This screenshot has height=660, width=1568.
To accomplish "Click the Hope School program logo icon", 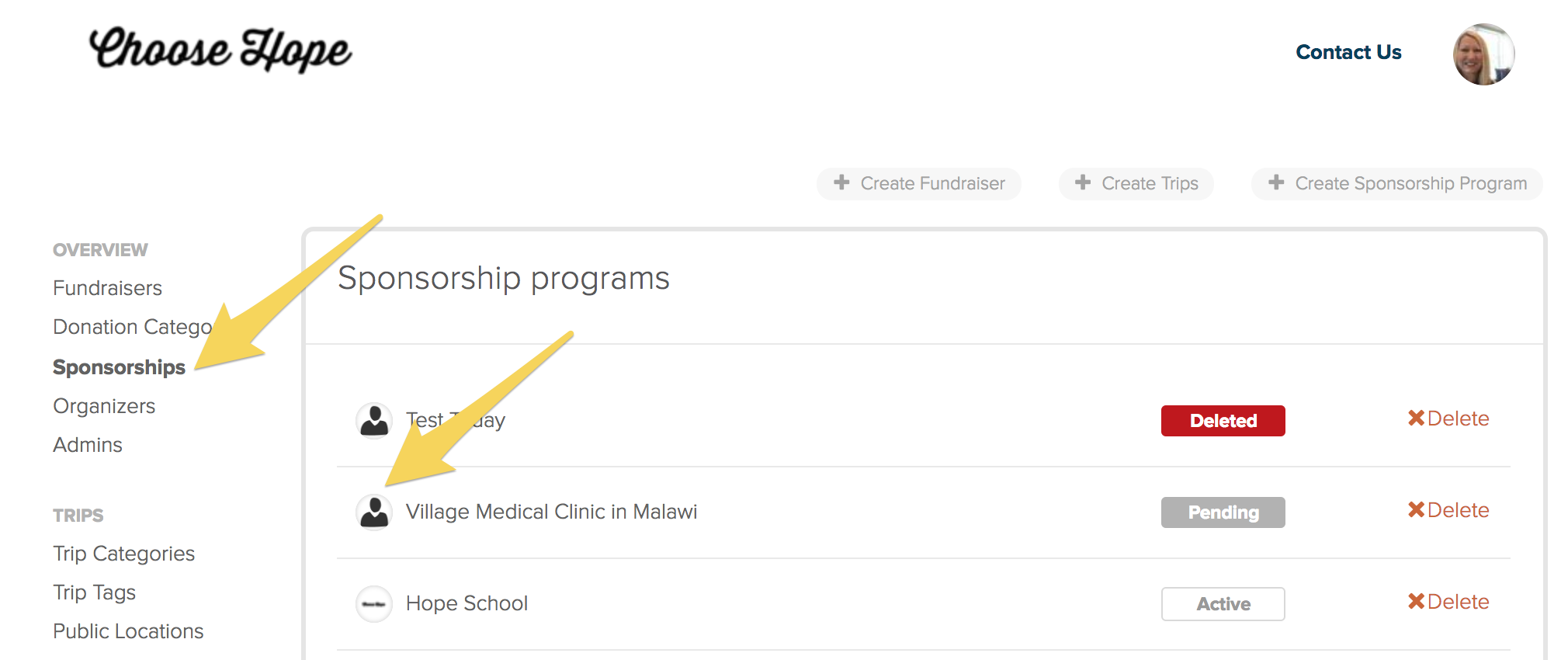I will coord(374,604).
